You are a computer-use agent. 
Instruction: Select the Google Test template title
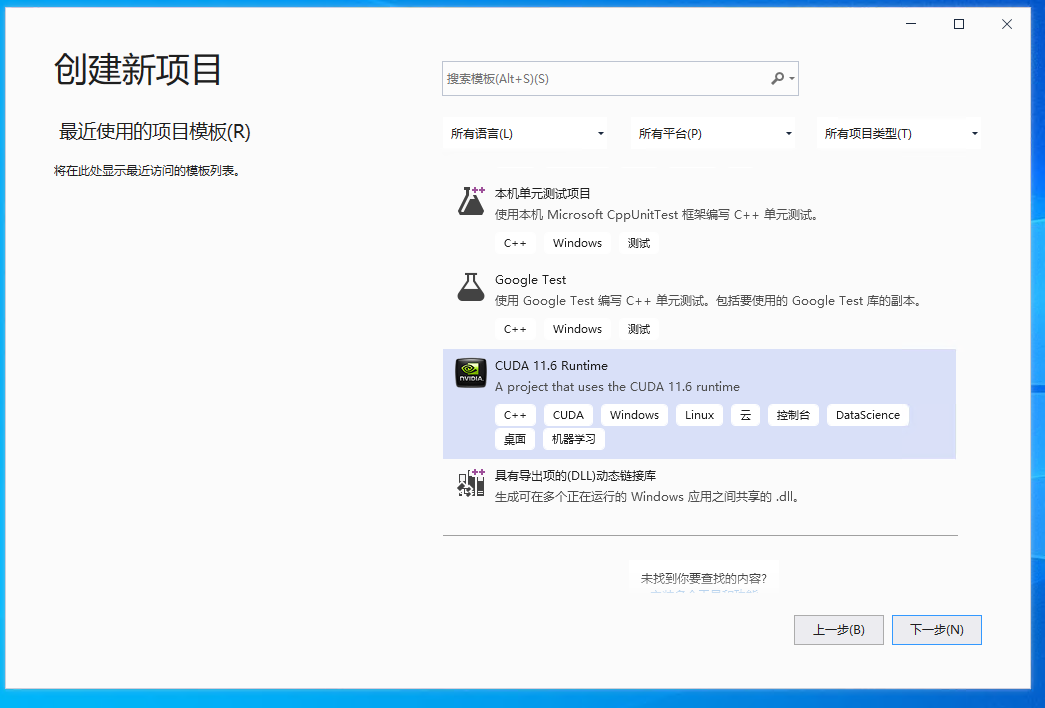click(x=530, y=280)
